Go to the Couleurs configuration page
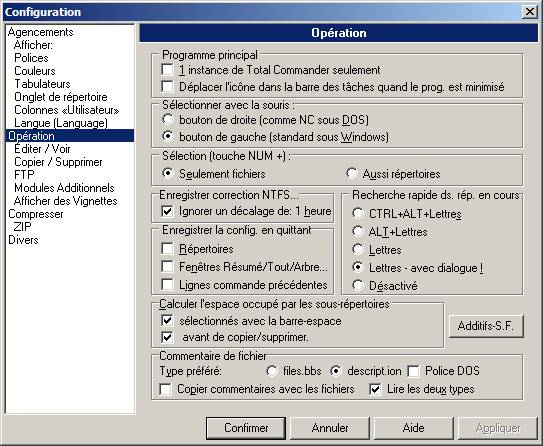 pyautogui.click(x=35, y=71)
